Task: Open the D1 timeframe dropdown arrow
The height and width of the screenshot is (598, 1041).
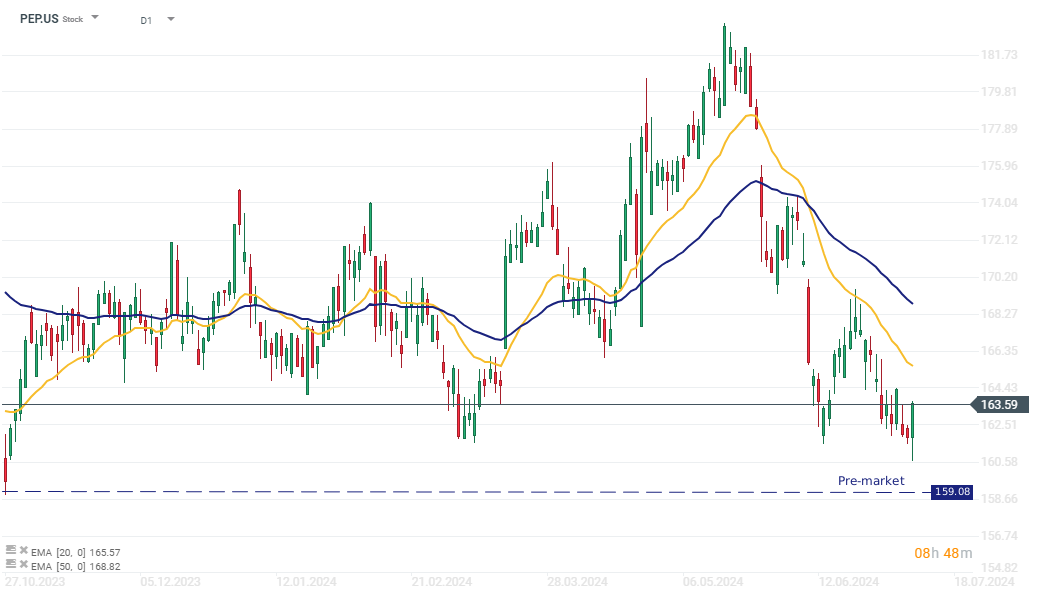Action: [171, 19]
